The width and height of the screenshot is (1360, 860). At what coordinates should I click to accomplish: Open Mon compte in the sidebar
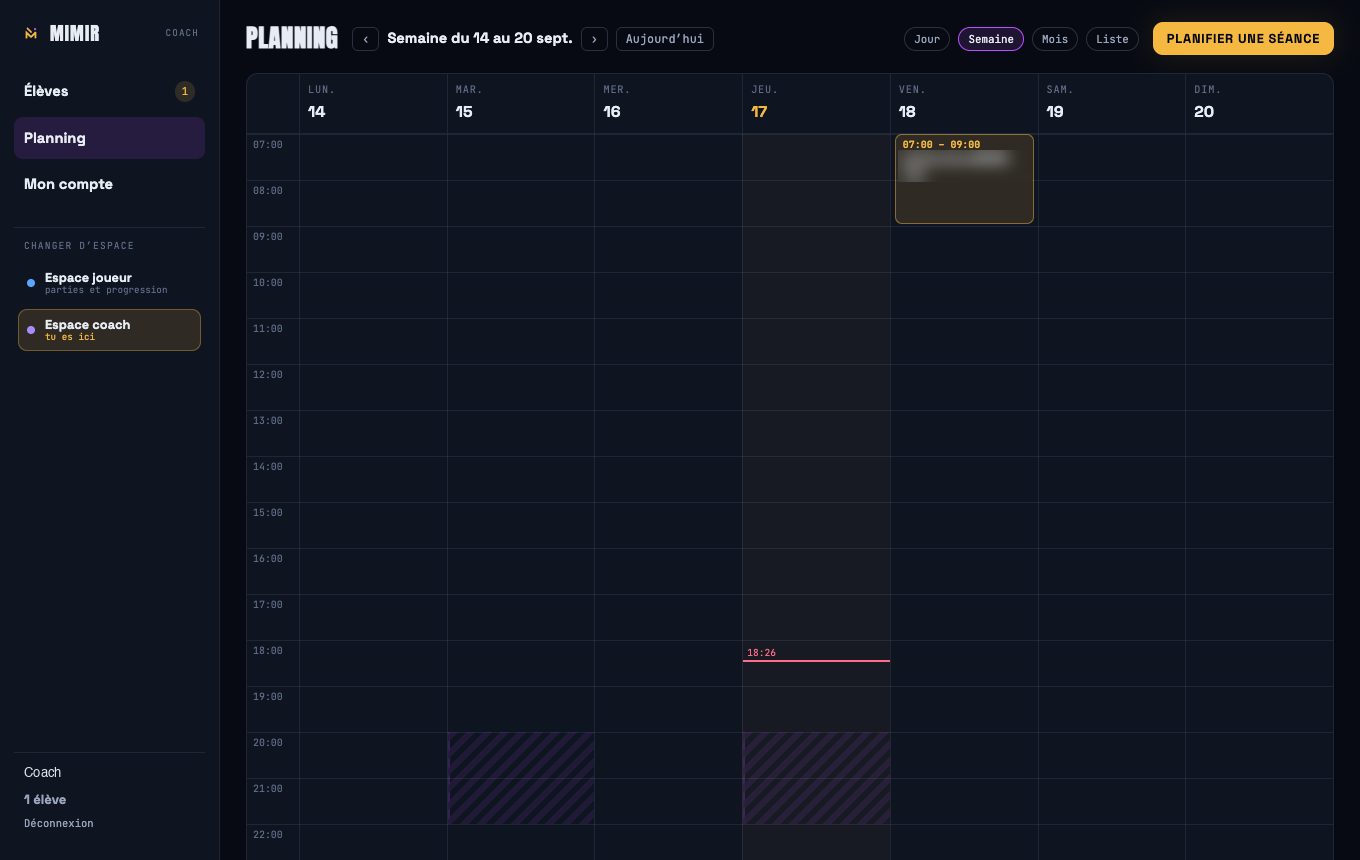coord(109,184)
